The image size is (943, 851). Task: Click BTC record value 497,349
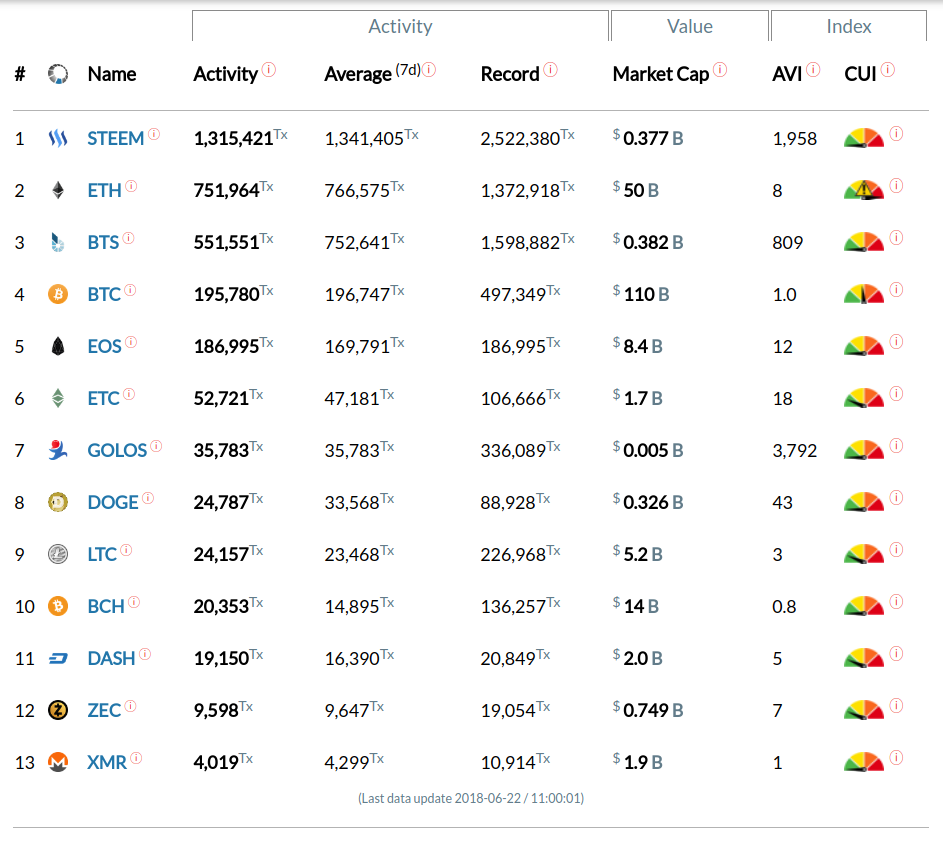pos(513,295)
